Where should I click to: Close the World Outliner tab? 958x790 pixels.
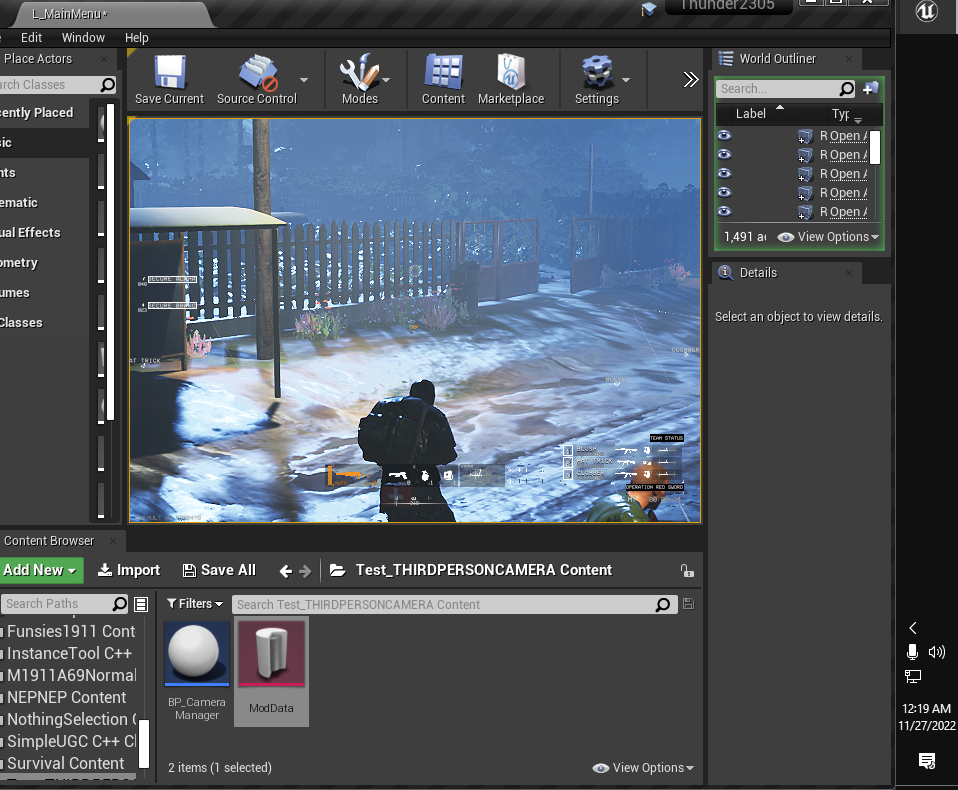849,59
